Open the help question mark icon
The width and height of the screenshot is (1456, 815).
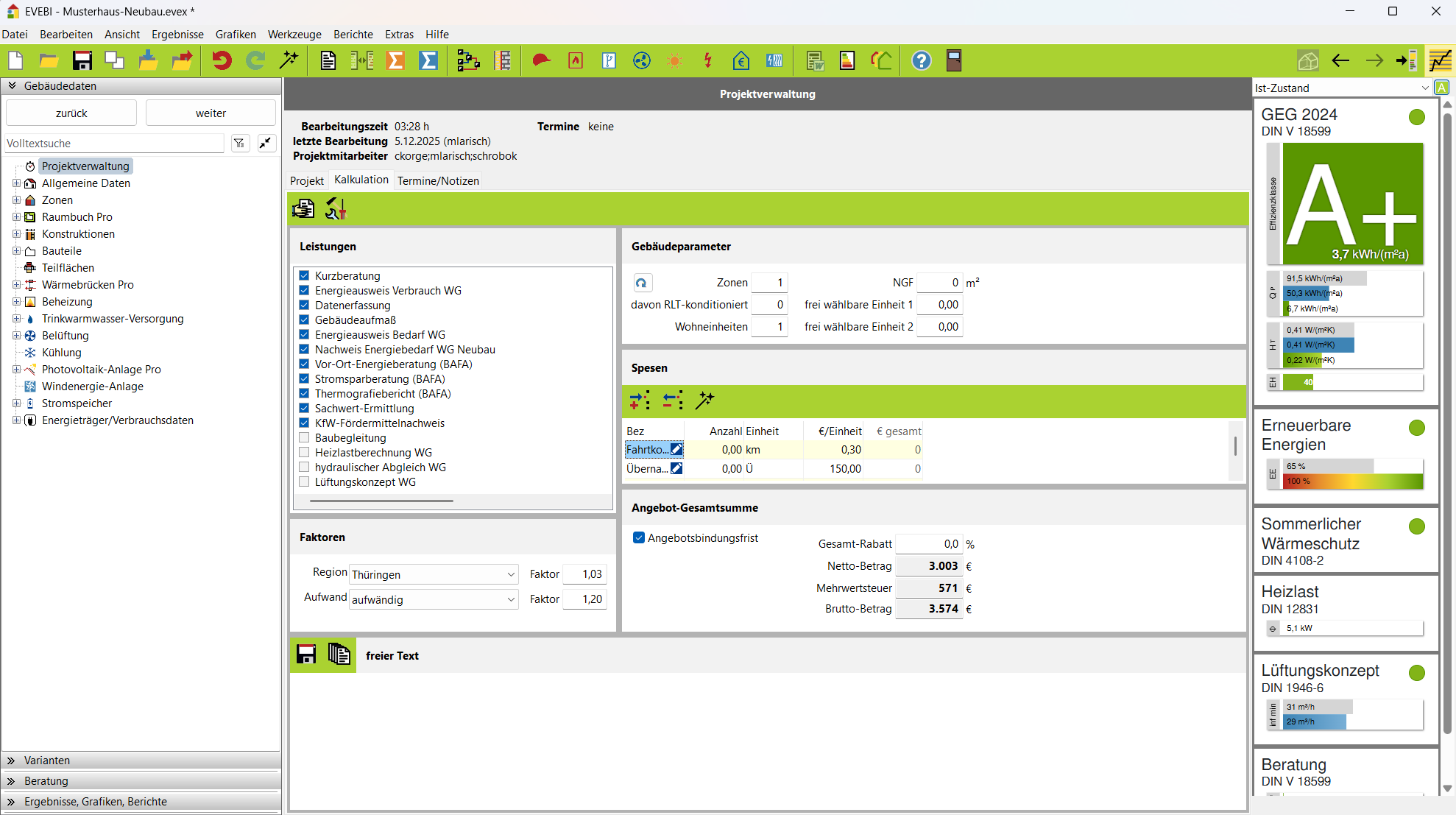[921, 60]
